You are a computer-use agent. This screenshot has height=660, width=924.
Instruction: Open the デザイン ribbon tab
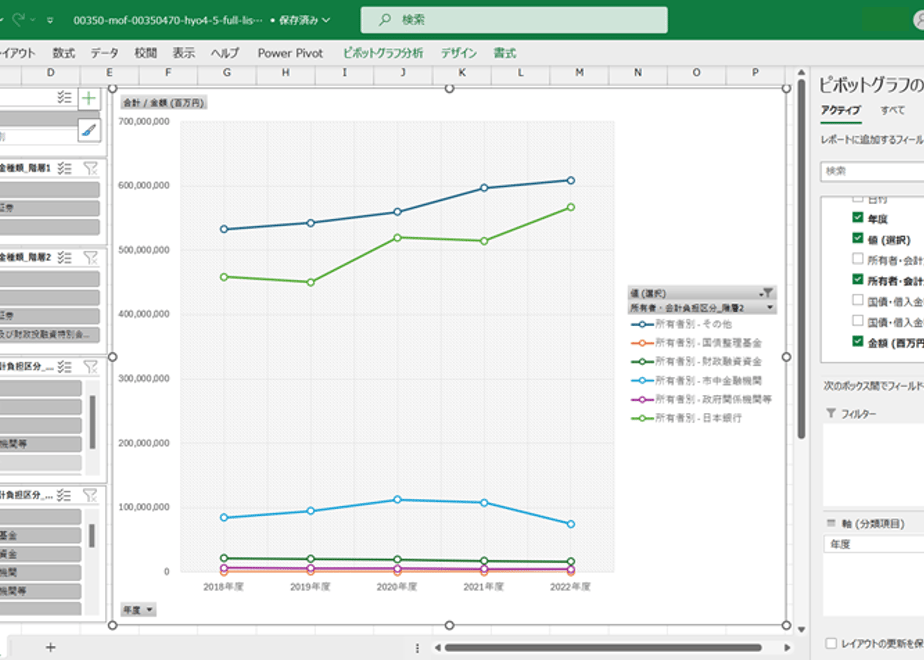click(458, 53)
